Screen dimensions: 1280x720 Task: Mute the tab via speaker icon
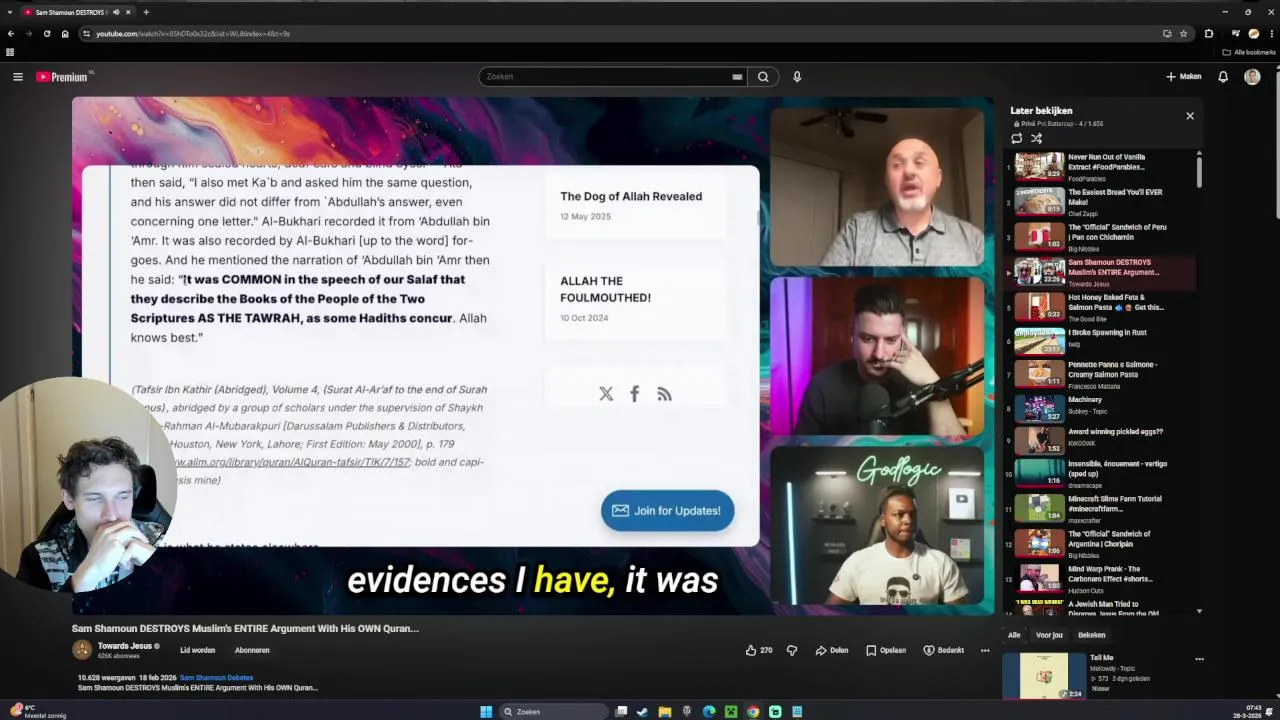coord(116,12)
